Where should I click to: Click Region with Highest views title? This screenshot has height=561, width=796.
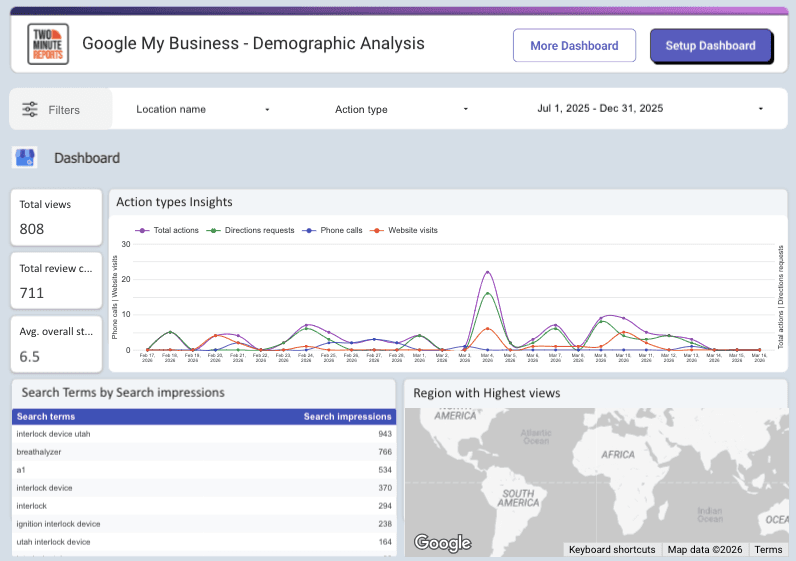point(486,393)
